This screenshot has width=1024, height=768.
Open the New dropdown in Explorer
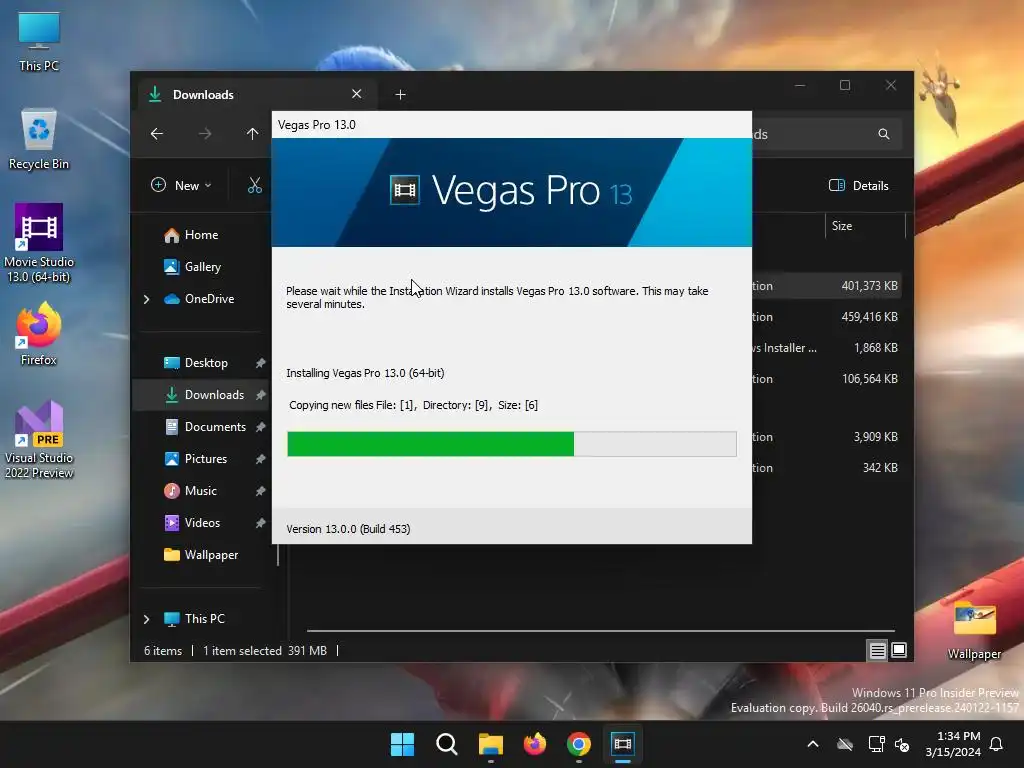[x=182, y=185]
